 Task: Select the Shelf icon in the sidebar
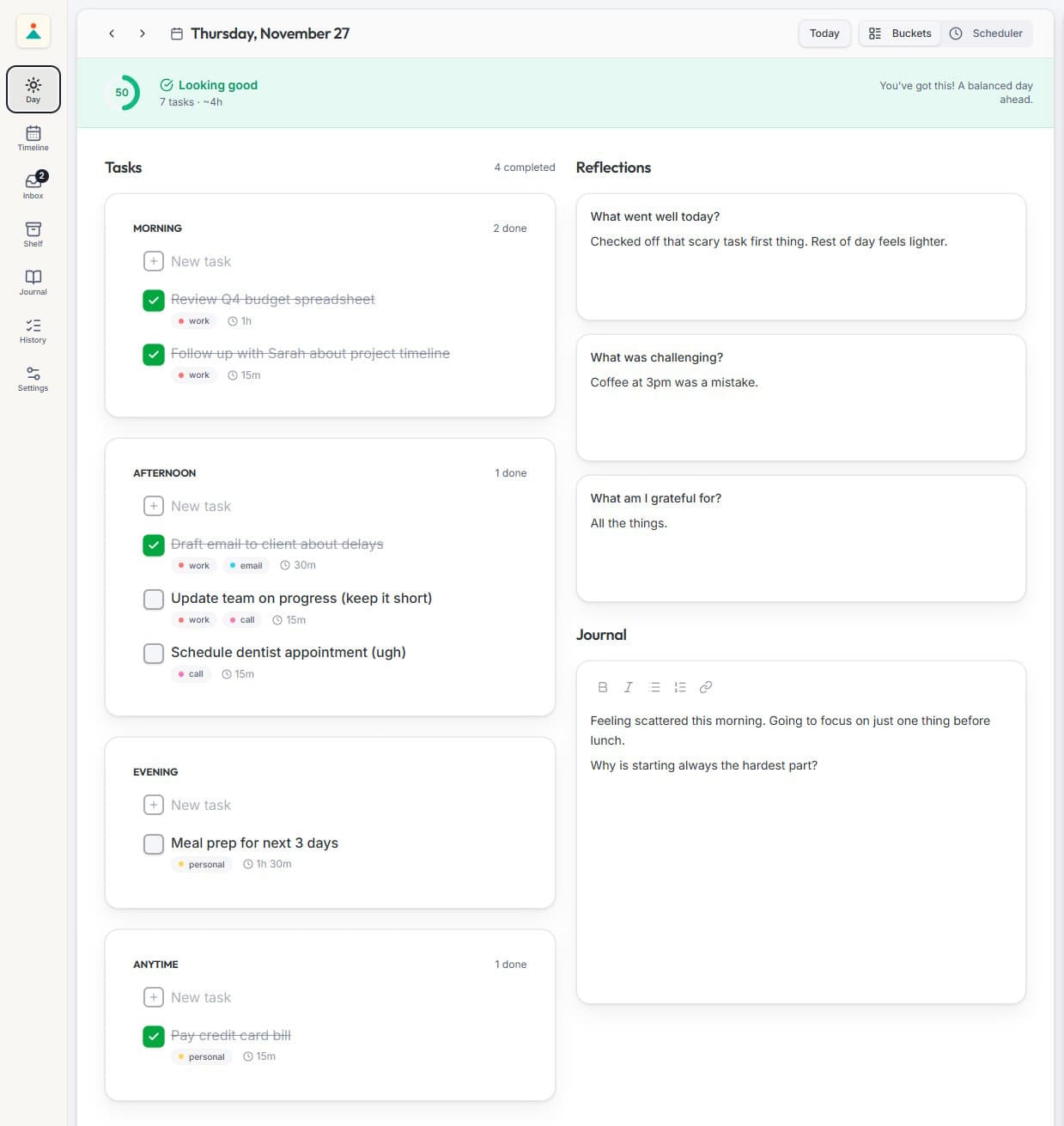click(x=33, y=234)
